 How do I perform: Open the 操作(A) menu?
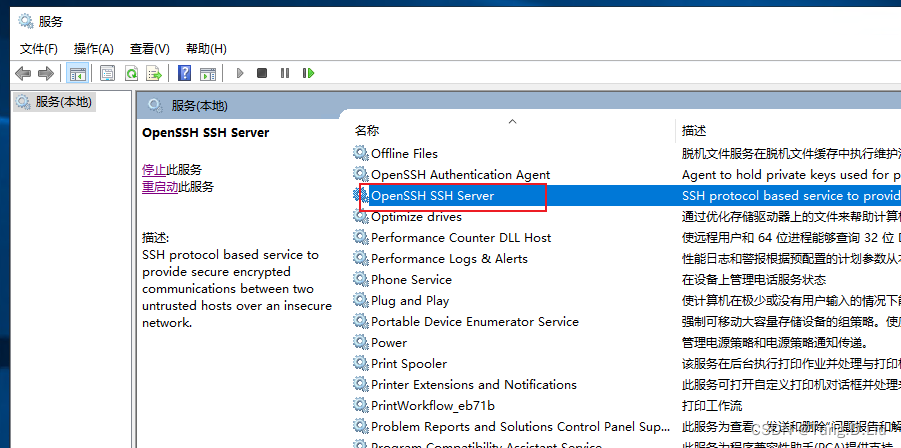[94, 48]
